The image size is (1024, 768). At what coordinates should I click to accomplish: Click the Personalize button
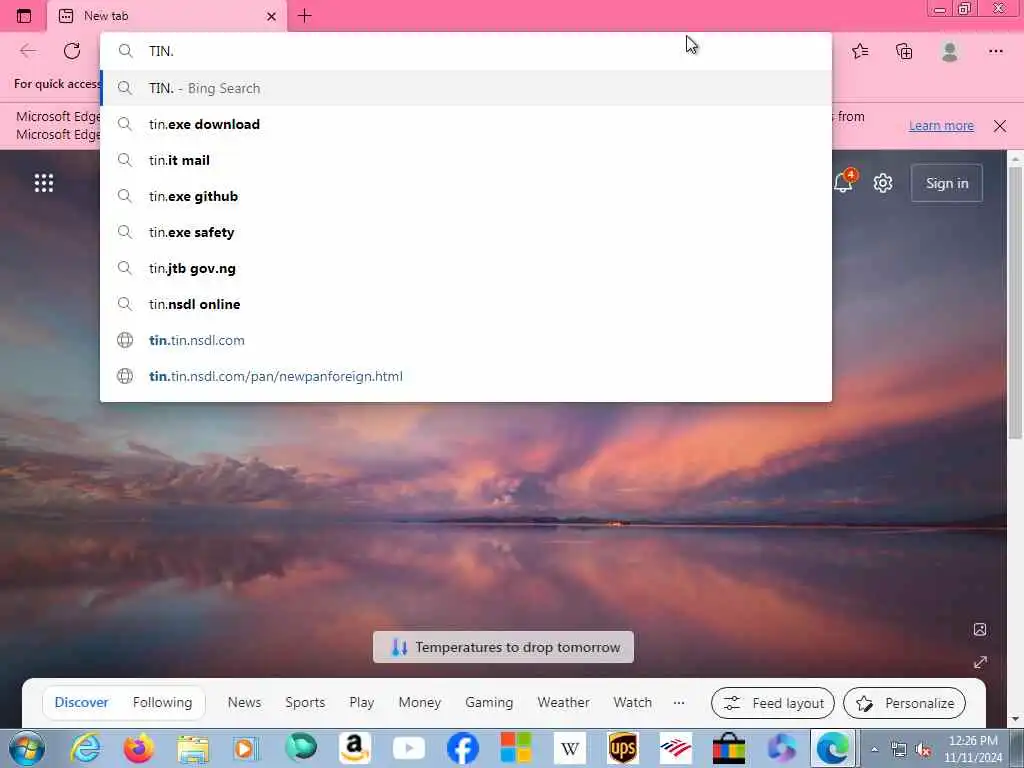(904, 703)
